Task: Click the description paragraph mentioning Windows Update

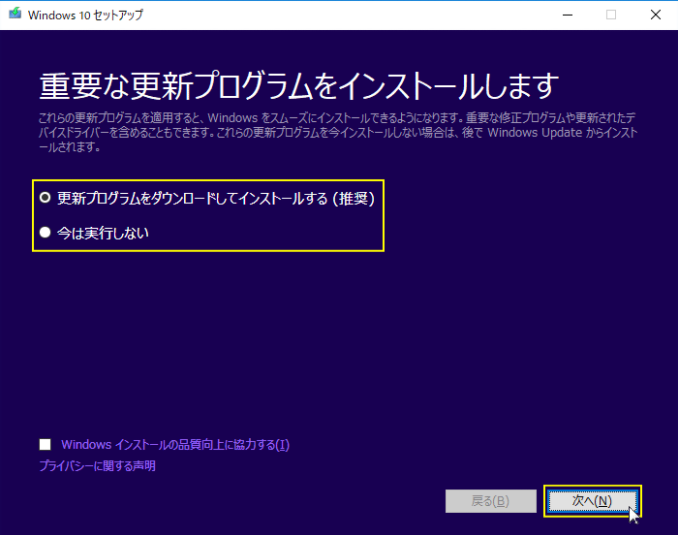Action: point(338,132)
